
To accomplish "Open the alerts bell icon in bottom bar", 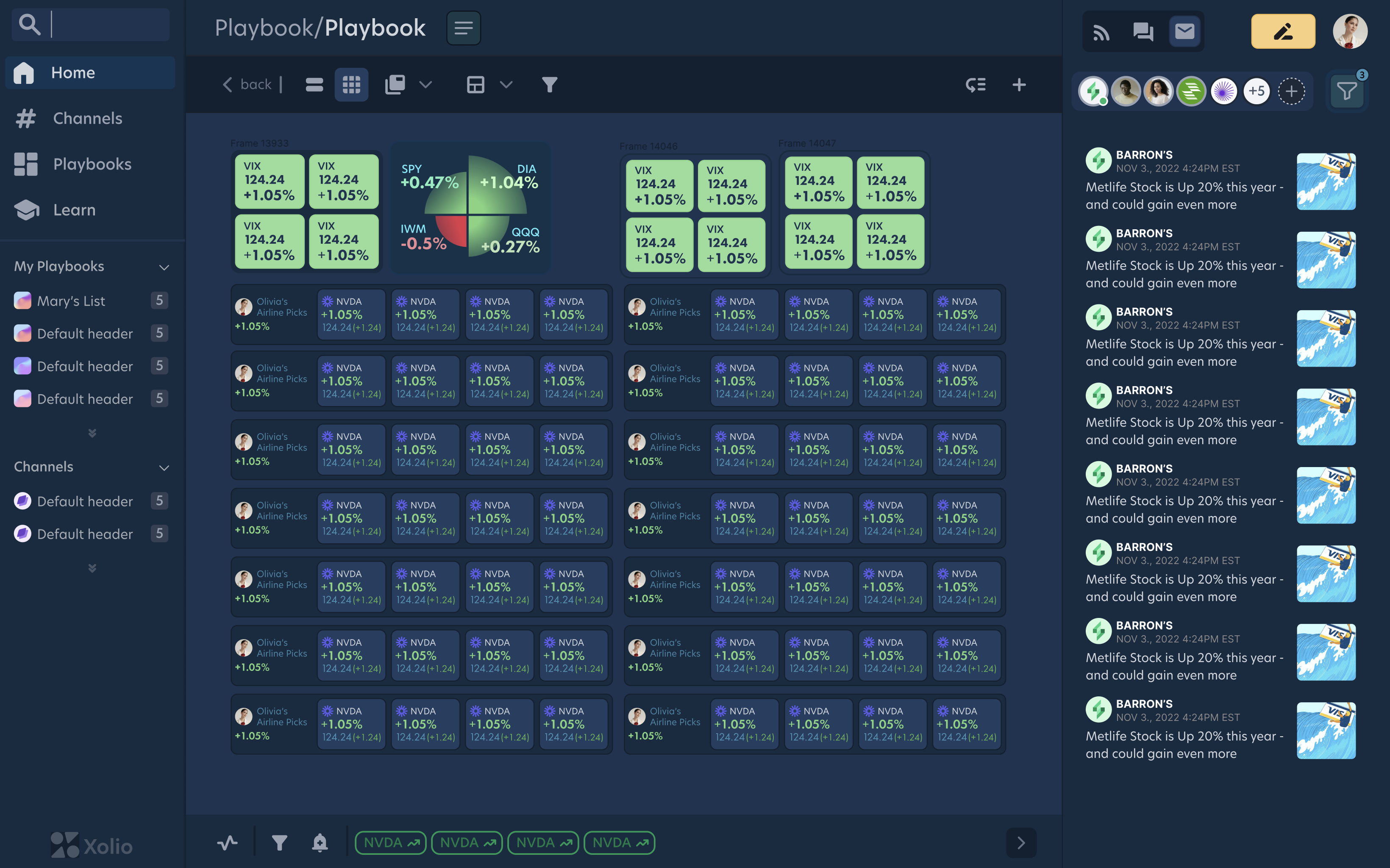I will click(320, 842).
